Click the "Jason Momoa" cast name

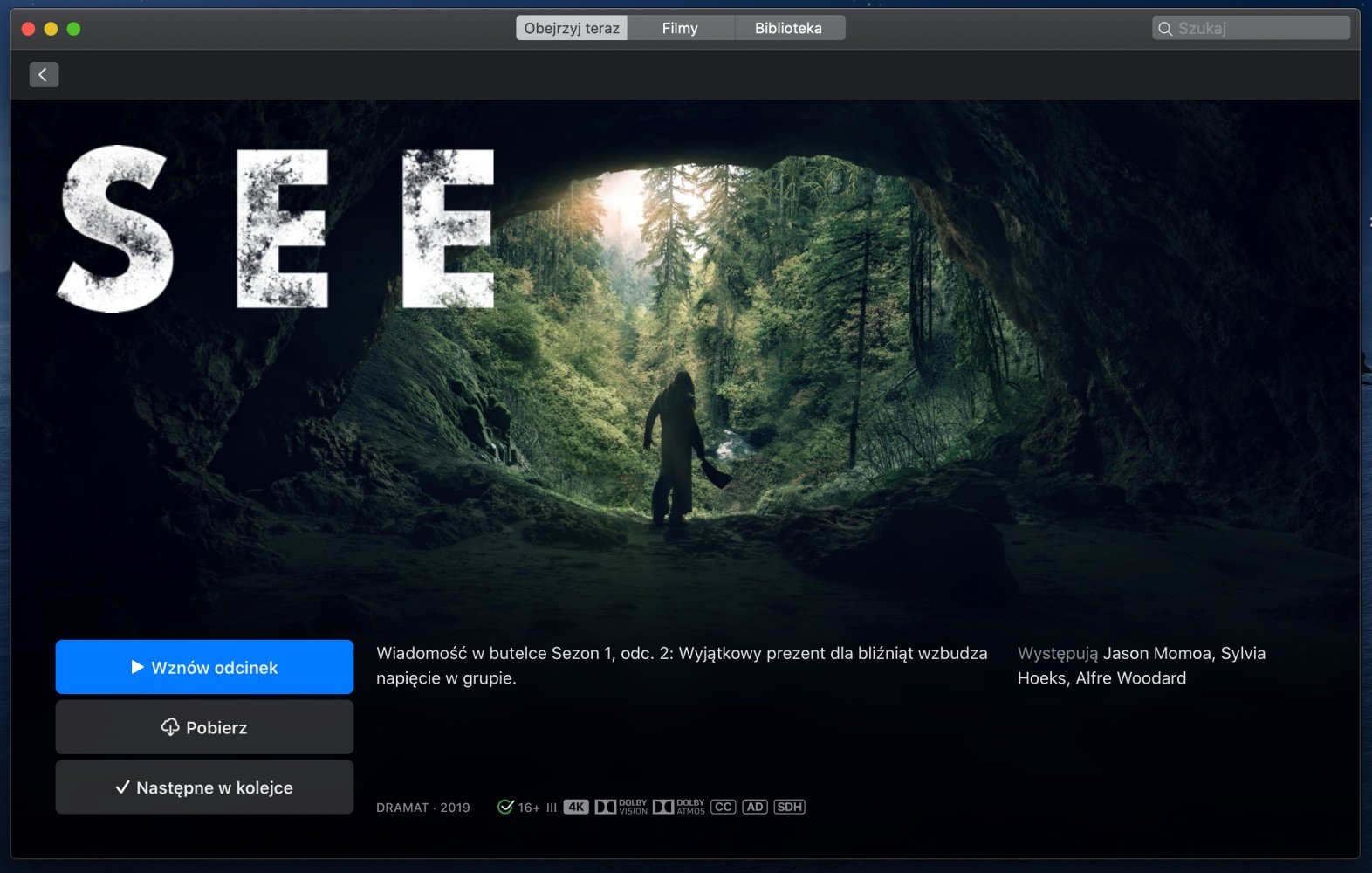(x=1157, y=653)
